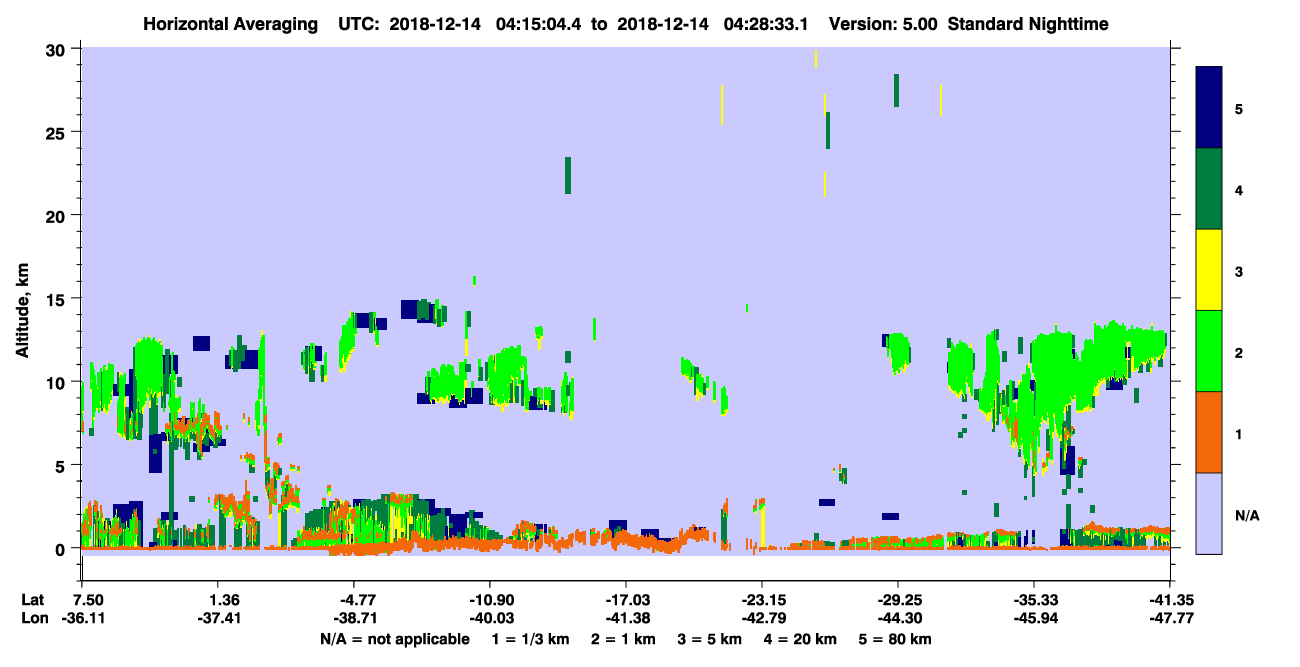Click legend text '1 = 1/3 km'
Screen dimensions: 1300x667
(x=530, y=638)
